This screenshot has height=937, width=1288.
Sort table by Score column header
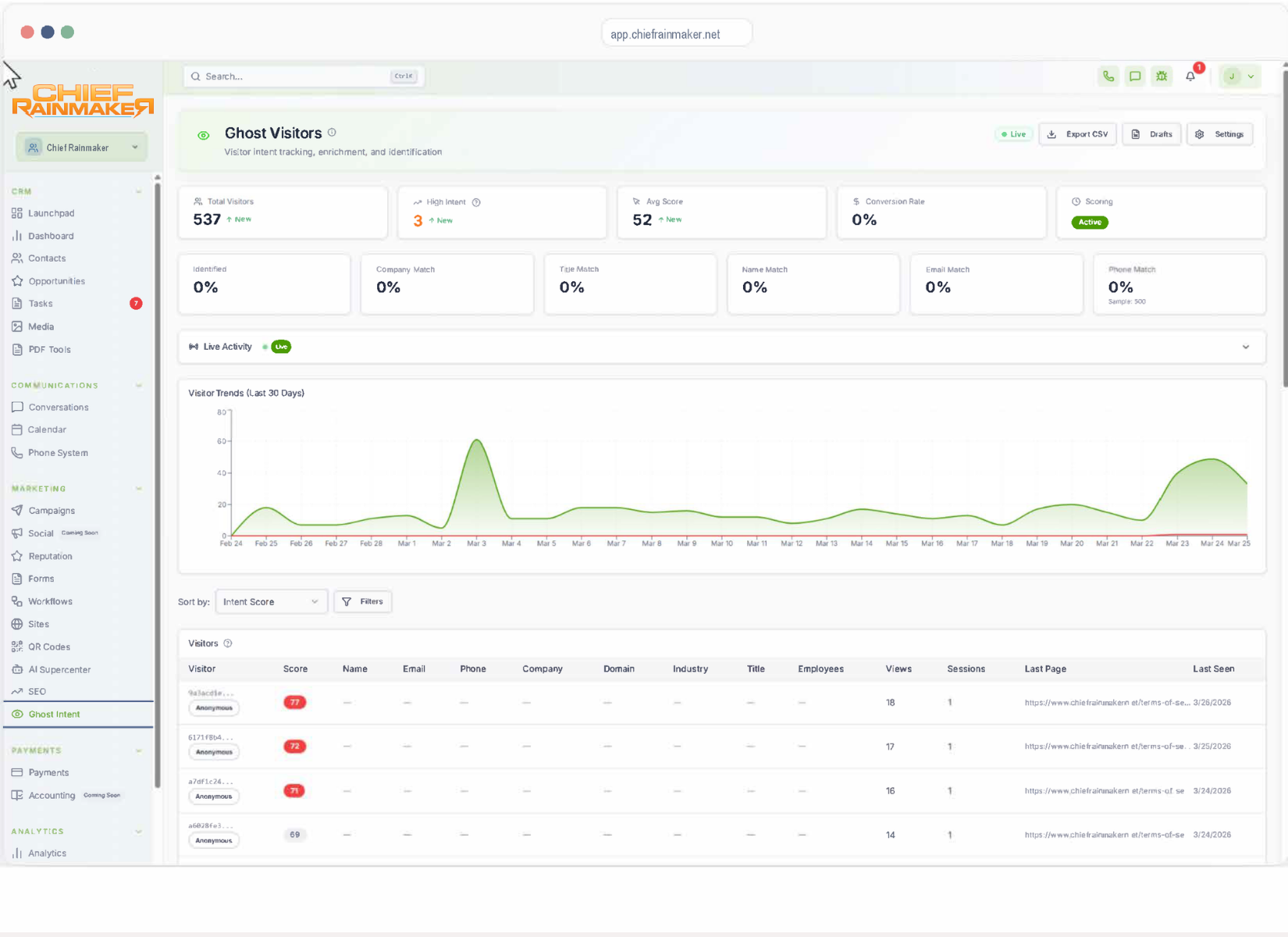[295, 669]
